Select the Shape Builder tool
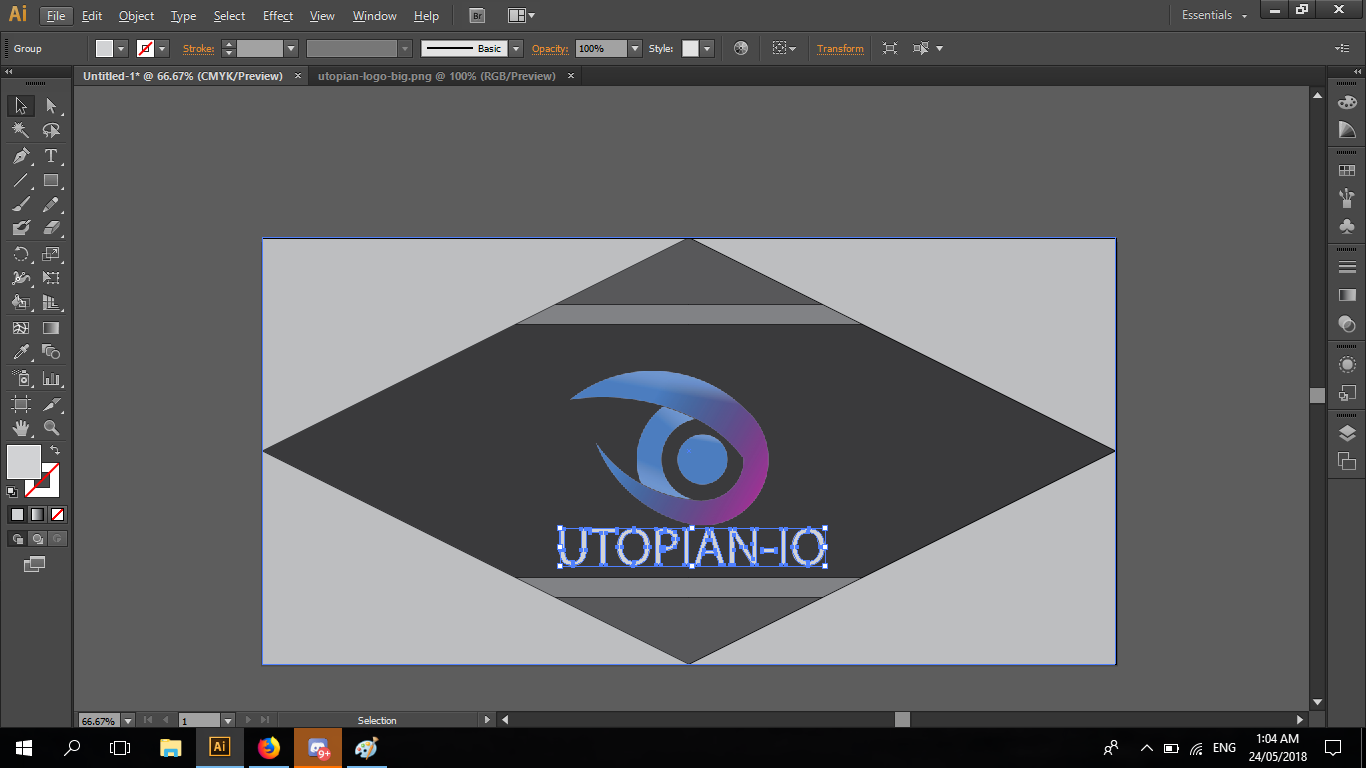 [x=20, y=303]
